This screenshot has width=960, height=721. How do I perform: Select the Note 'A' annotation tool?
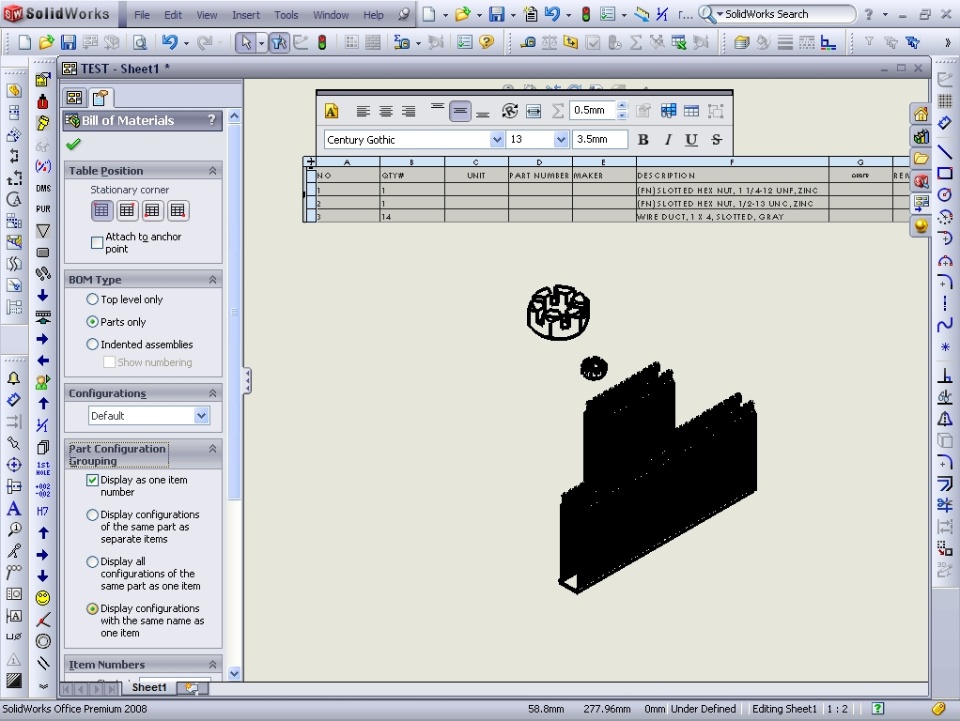(x=13, y=509)
